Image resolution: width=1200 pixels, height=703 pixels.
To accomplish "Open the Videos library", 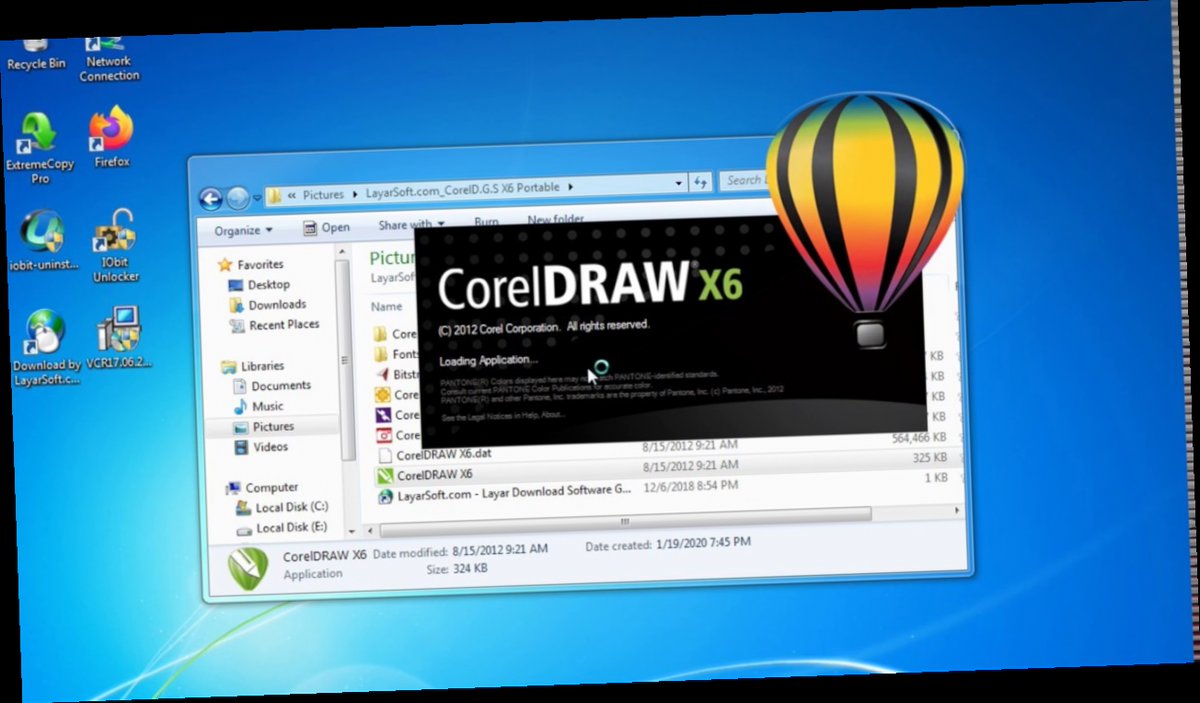I will coord(260,447).
